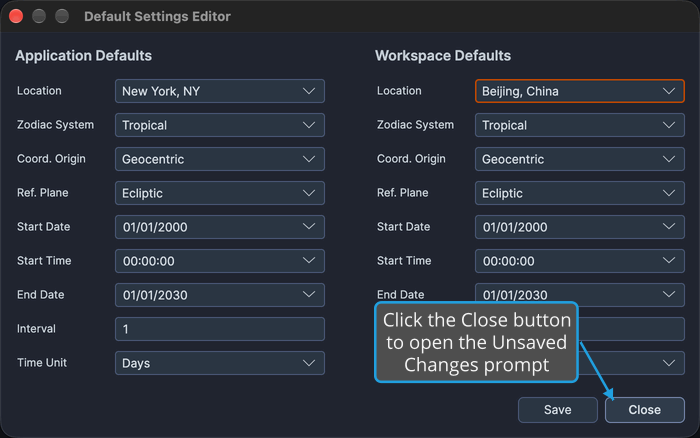Click the Close button
The height and width of the screenshot is (438, 700).
click(x=645, y=410)
